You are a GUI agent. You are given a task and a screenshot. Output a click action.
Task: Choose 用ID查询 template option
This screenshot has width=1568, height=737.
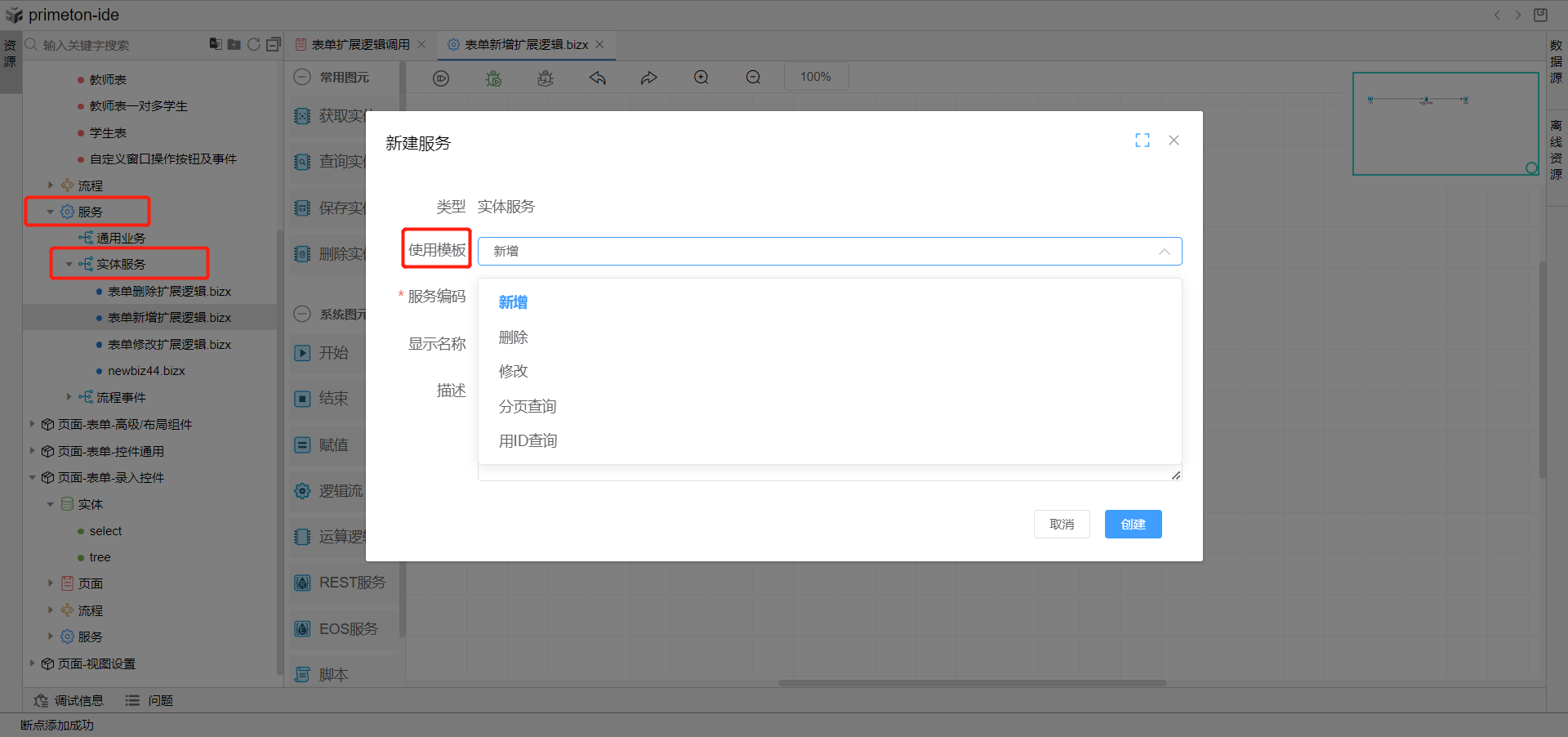click(x=528, y=441)
